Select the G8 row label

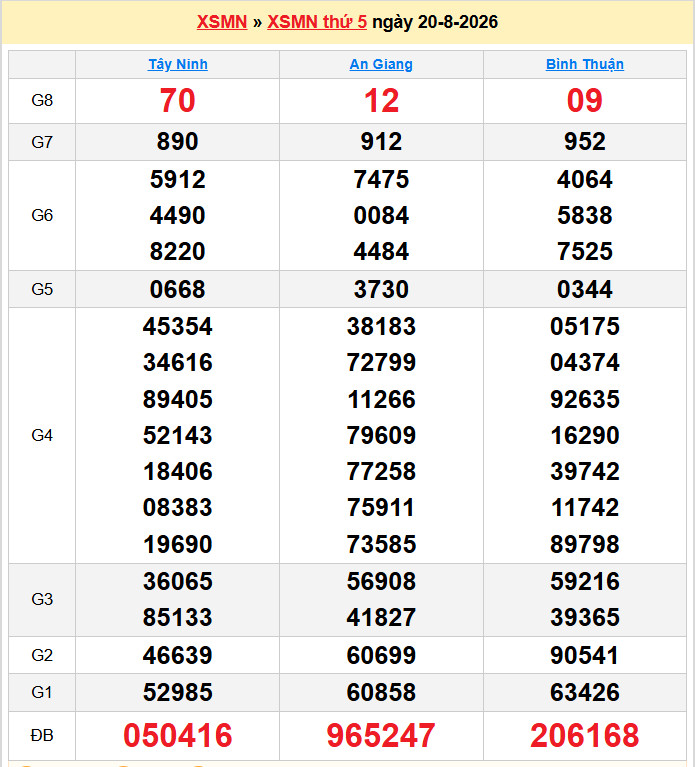click(x=42, y=100)
